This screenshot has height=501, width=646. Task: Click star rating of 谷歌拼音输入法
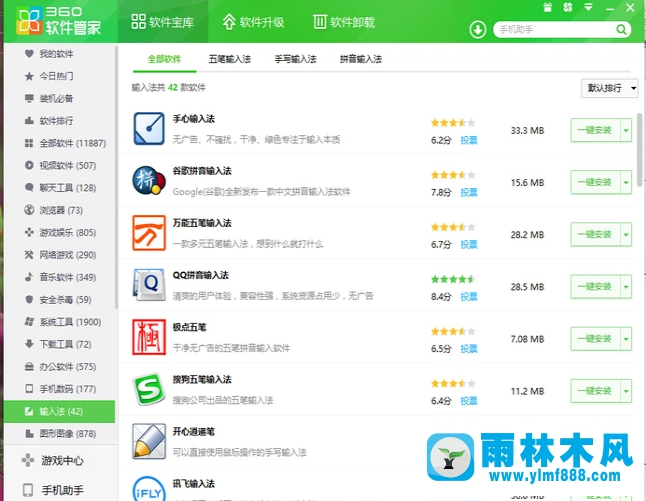(453, 175)
